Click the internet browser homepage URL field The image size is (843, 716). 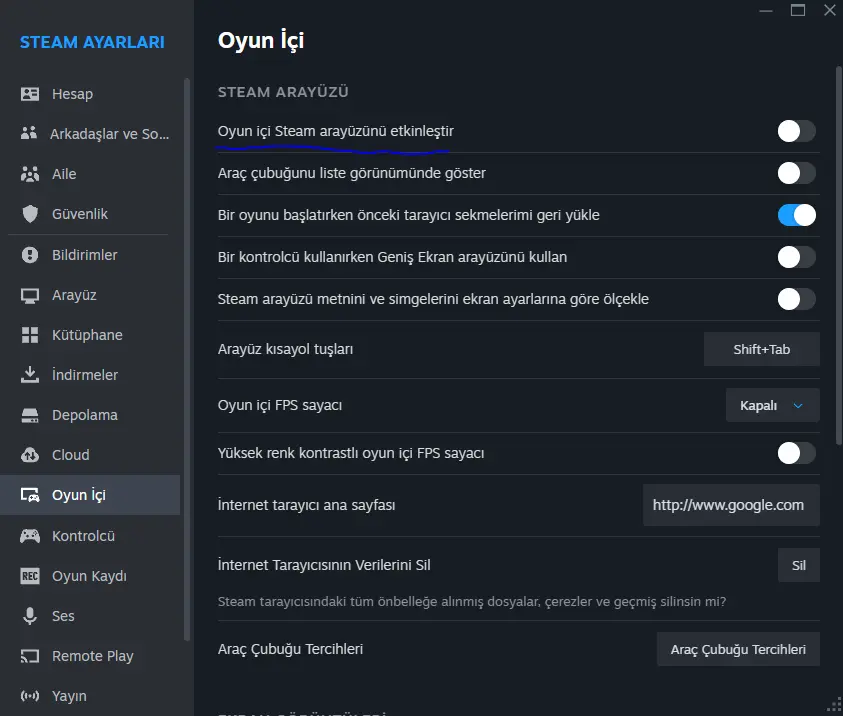point(731,505)
